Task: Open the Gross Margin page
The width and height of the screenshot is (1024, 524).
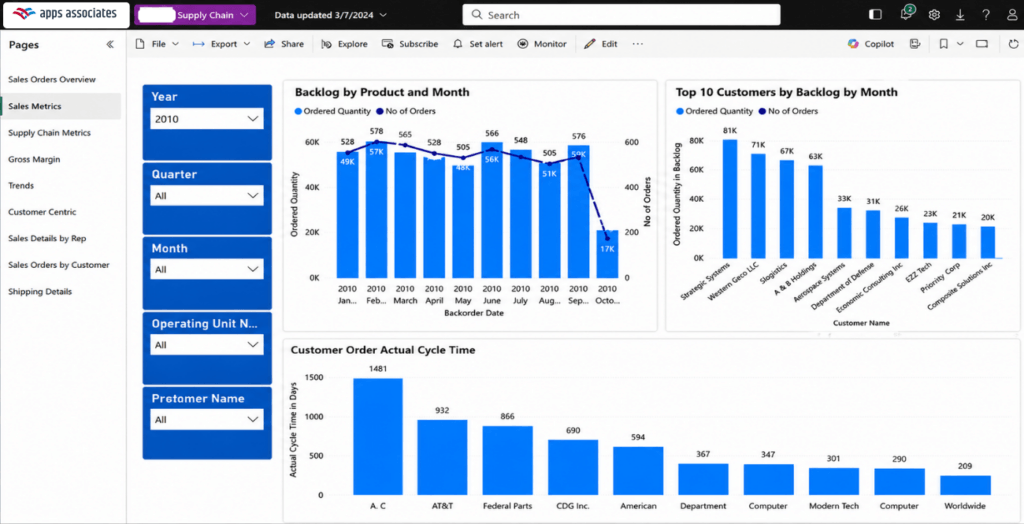Action: (x=35, y=159)
